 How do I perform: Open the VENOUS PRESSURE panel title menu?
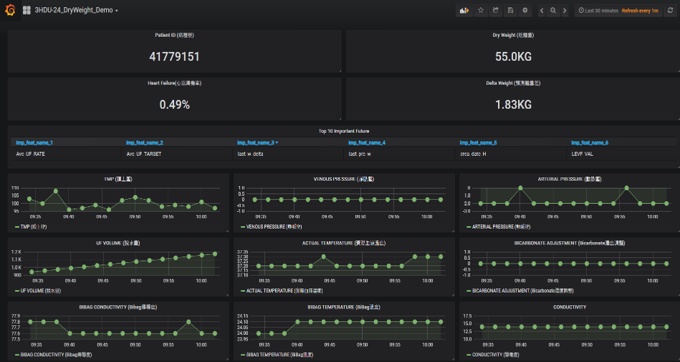pyautogui.click(x=344, y=179)
